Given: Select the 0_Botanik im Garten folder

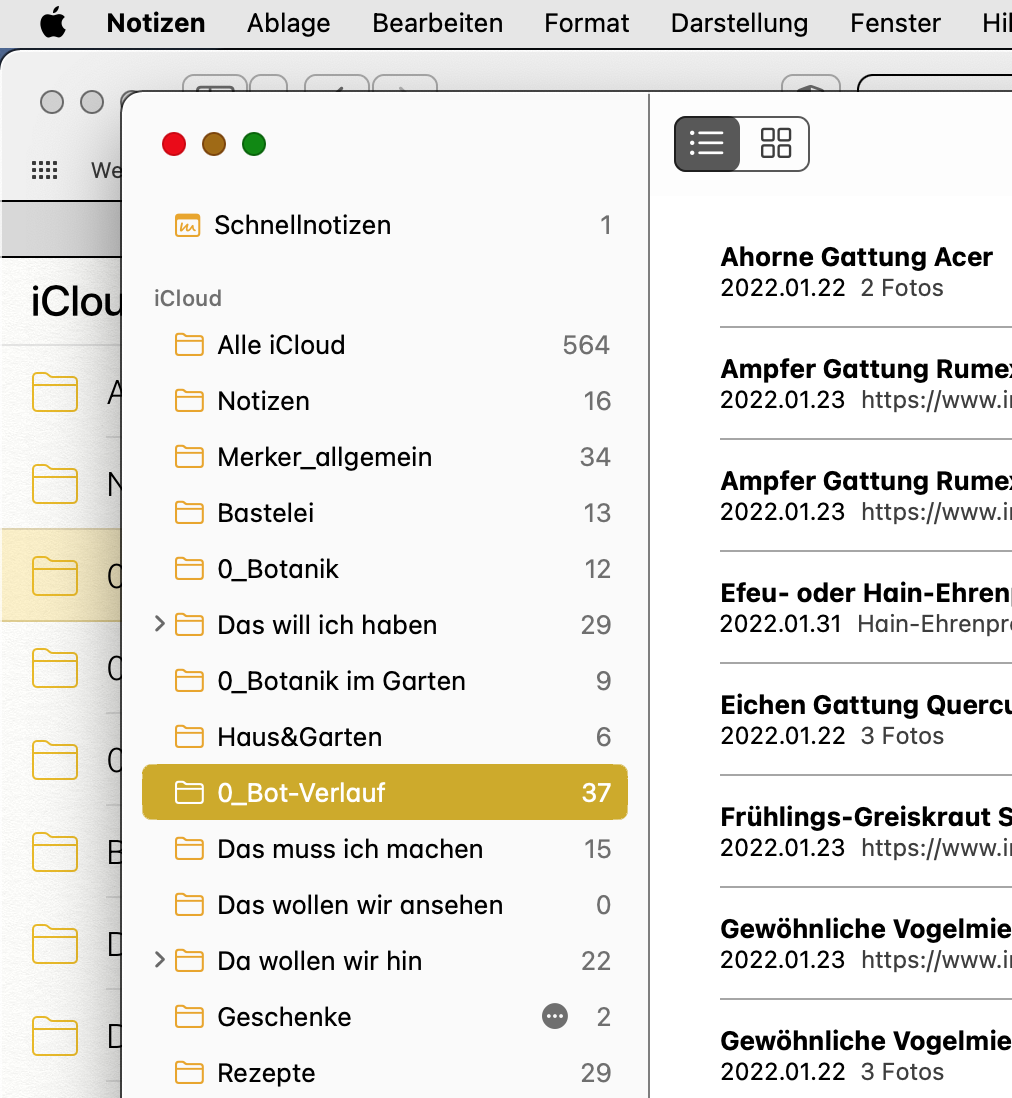Looking at the screenshot, I should coord(384,681).
